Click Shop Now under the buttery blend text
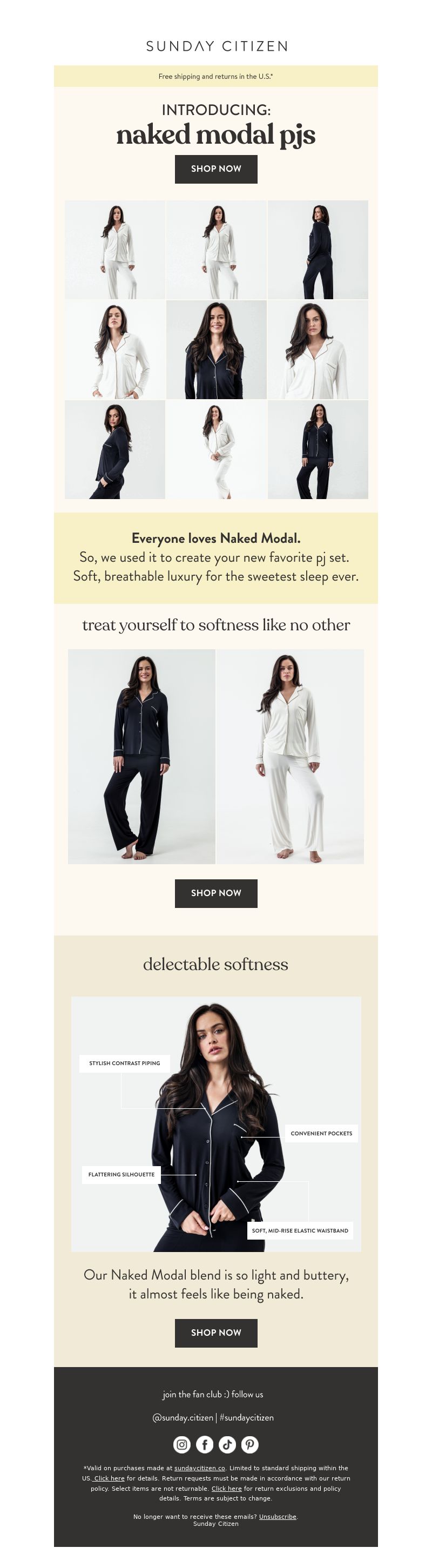The image size is (432, 1568). (x=216, y=1333)
